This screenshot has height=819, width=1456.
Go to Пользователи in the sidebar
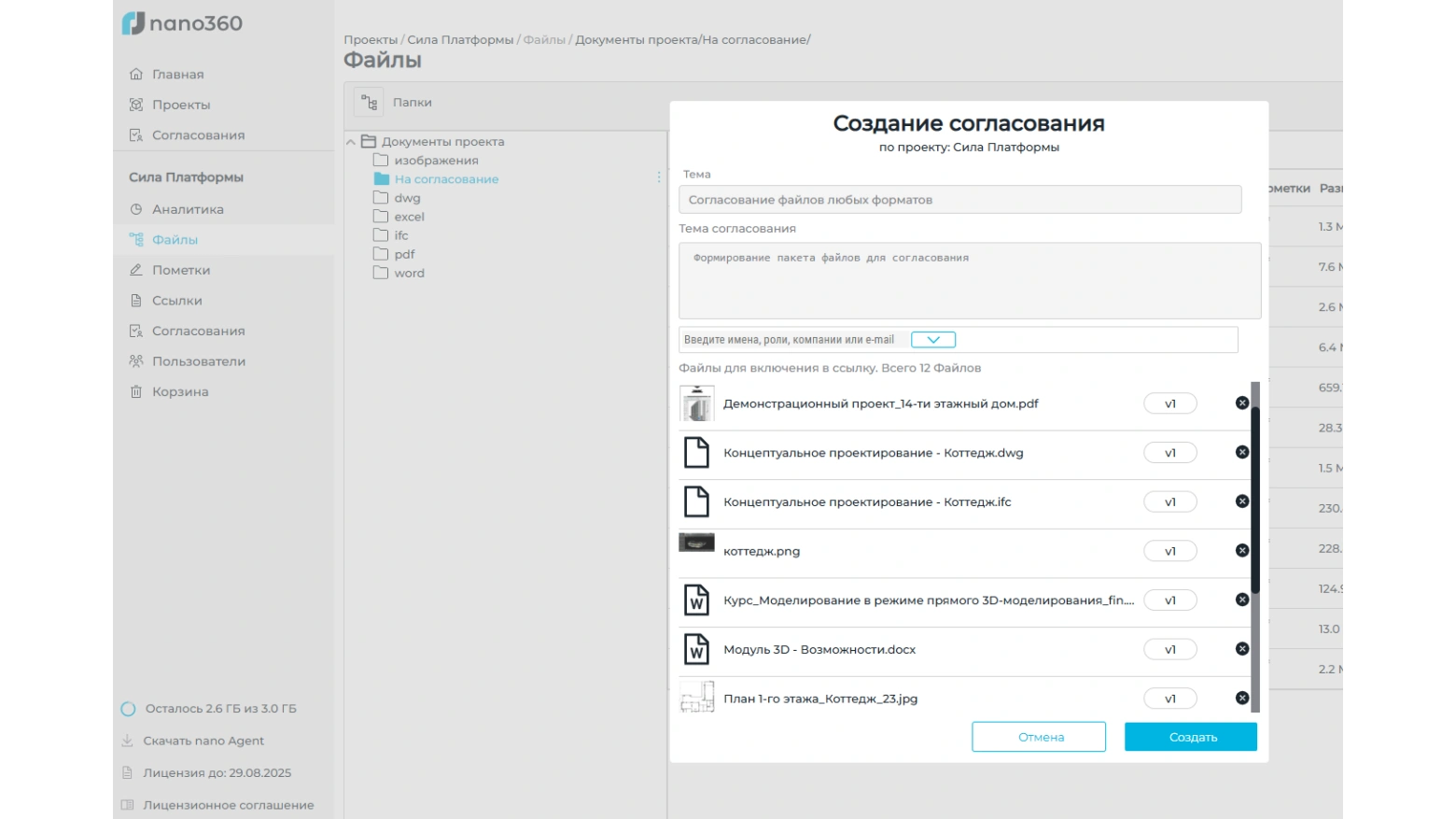click(198, 361)
